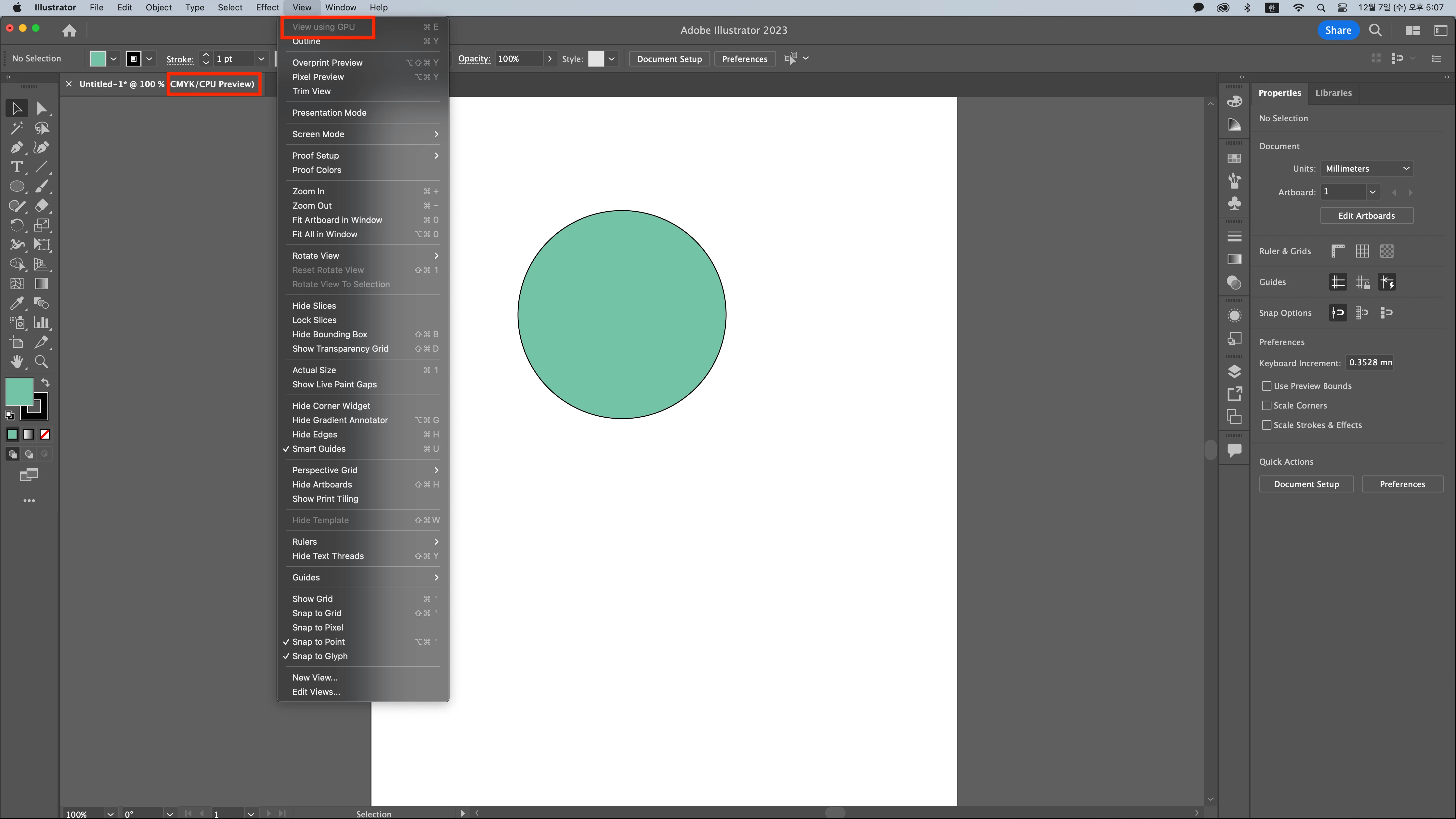Viewport: 1456px width, 819px height.
Task: Select the Hand tool
Action: pyautogui.click(x=16, y=362)
